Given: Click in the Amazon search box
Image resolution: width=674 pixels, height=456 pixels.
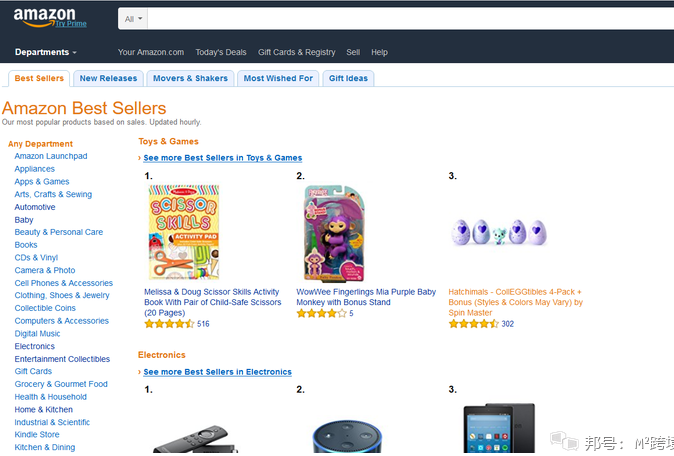Looking at the screenshot, I should tap(400, 19).
